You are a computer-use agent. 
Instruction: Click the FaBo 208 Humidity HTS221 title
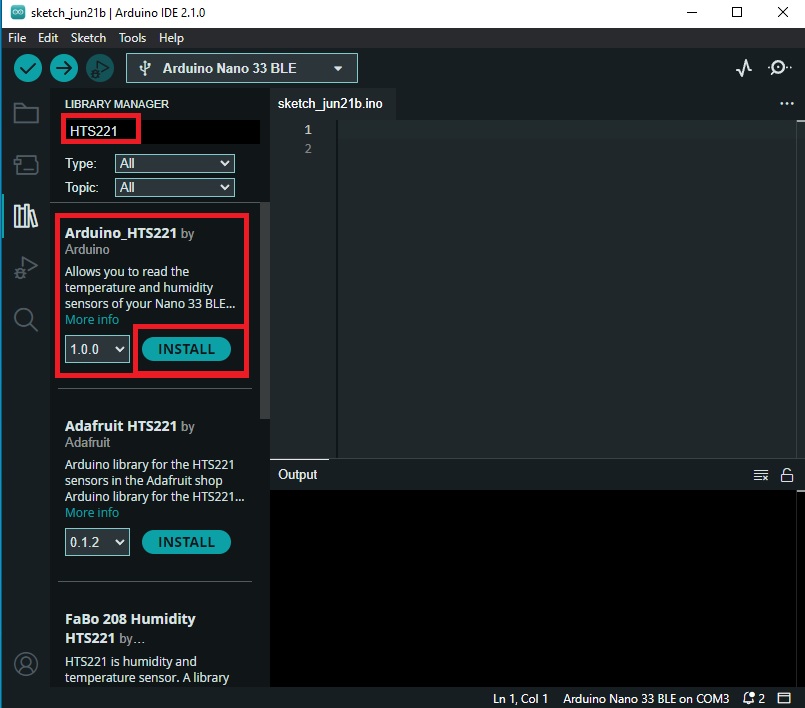pyautogui.click(x=130, y=628)
